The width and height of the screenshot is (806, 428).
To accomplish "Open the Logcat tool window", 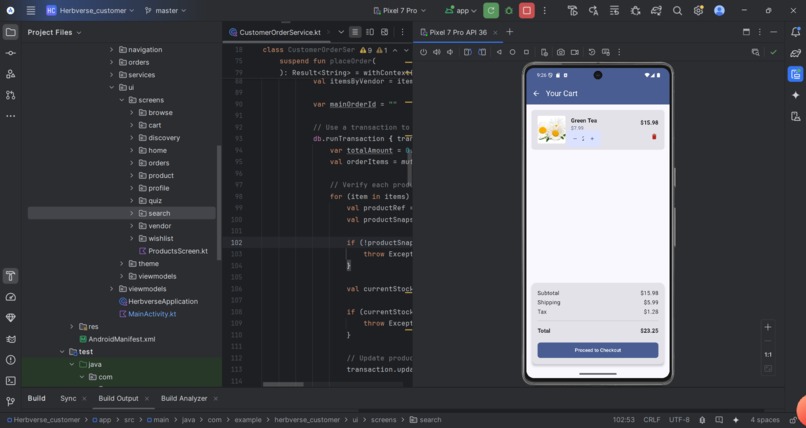I will click(10, 339).
